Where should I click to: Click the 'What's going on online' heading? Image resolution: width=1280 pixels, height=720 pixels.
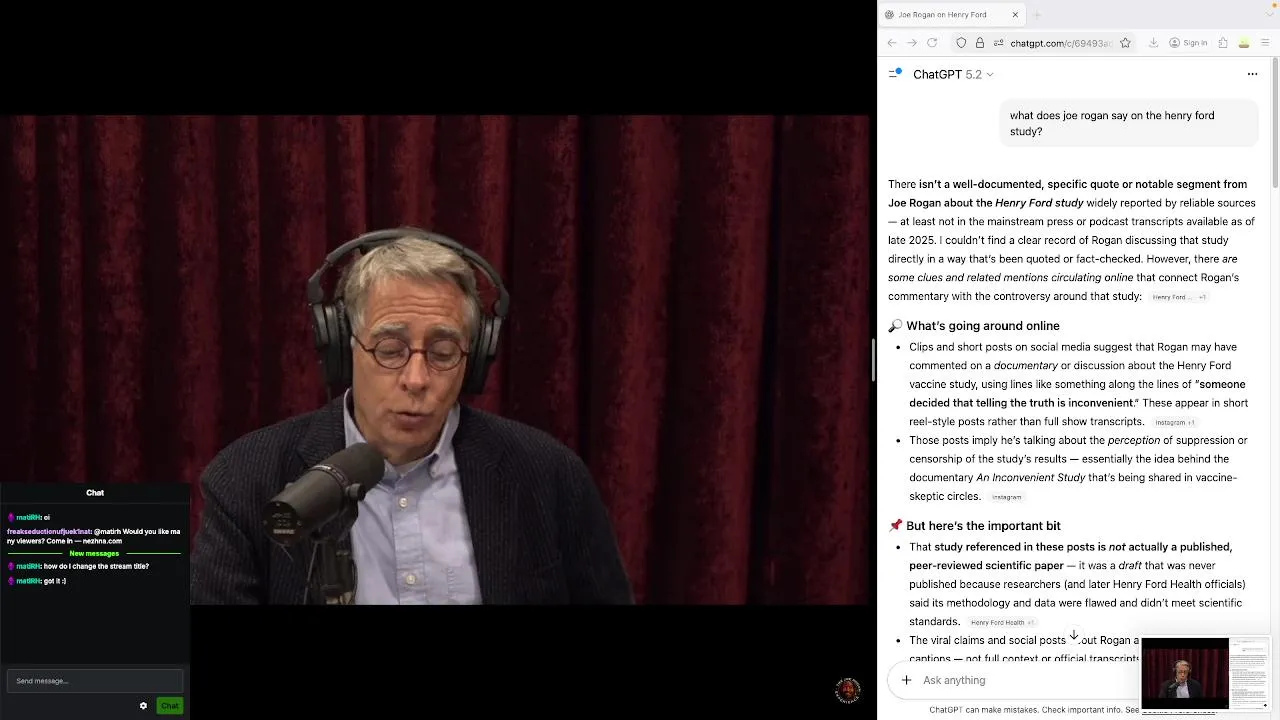(x=982, y=326)
